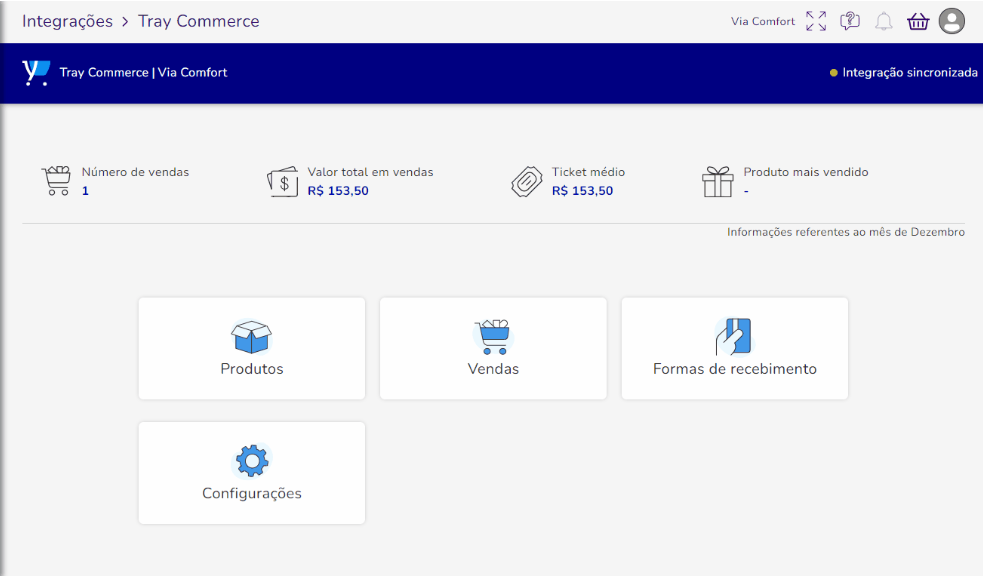Image resolution: width=983 pixels, height=576 pixels.
Task: Click the money bill icon for Valor total
Action: pyautogui.click(x=282, y=182)
